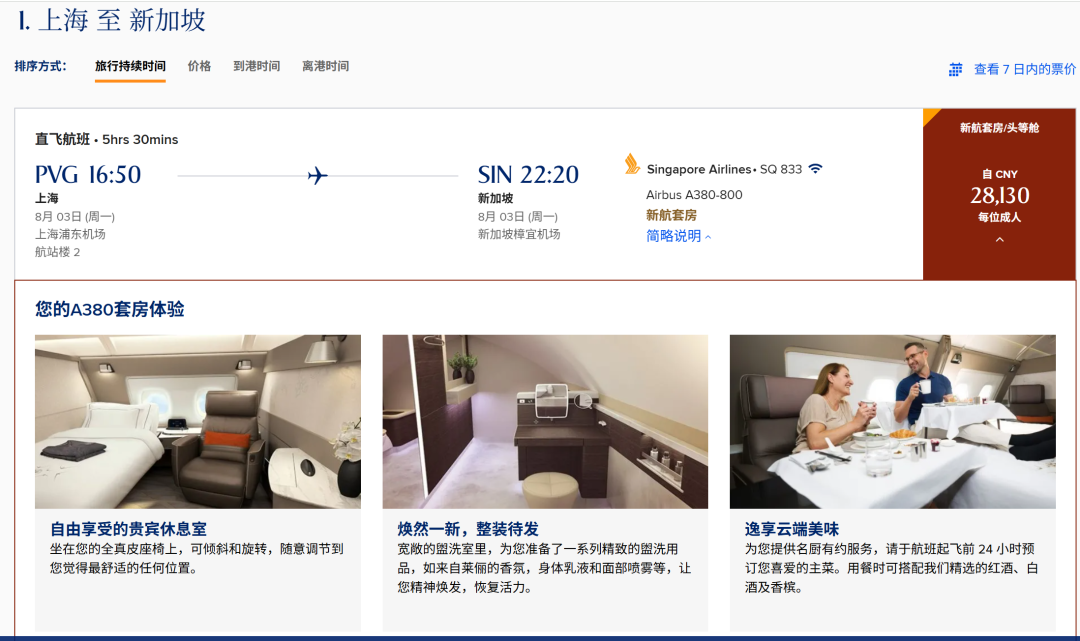Click the 上海浦东机场 airport name
Screen dimensions: 1080x641
coord(70,234)
